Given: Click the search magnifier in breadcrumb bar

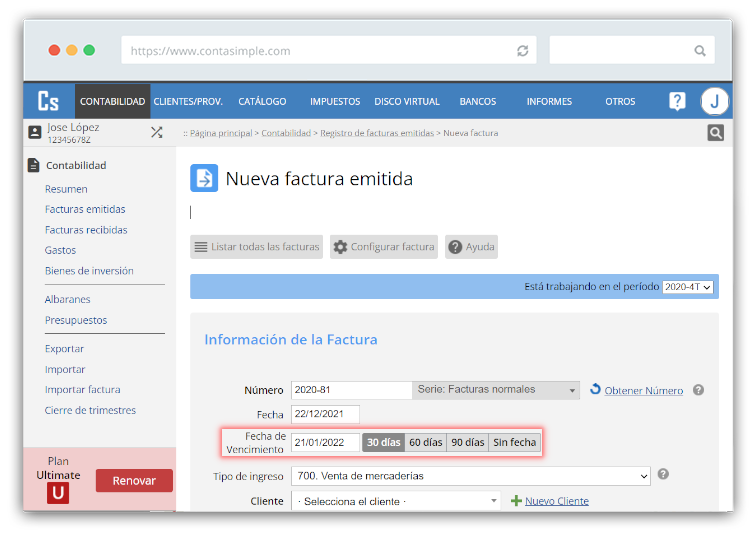Looking at the screenshot, I should click(716, 132).
